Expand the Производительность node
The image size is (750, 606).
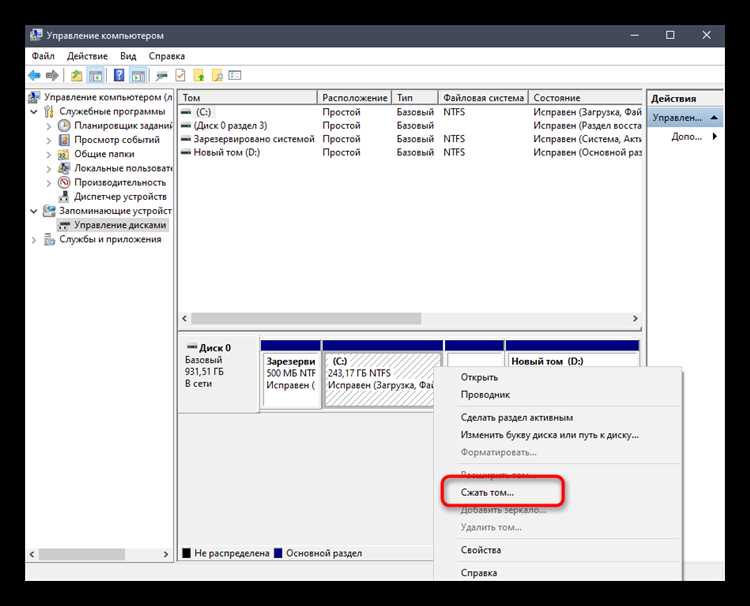coord(49,183)
